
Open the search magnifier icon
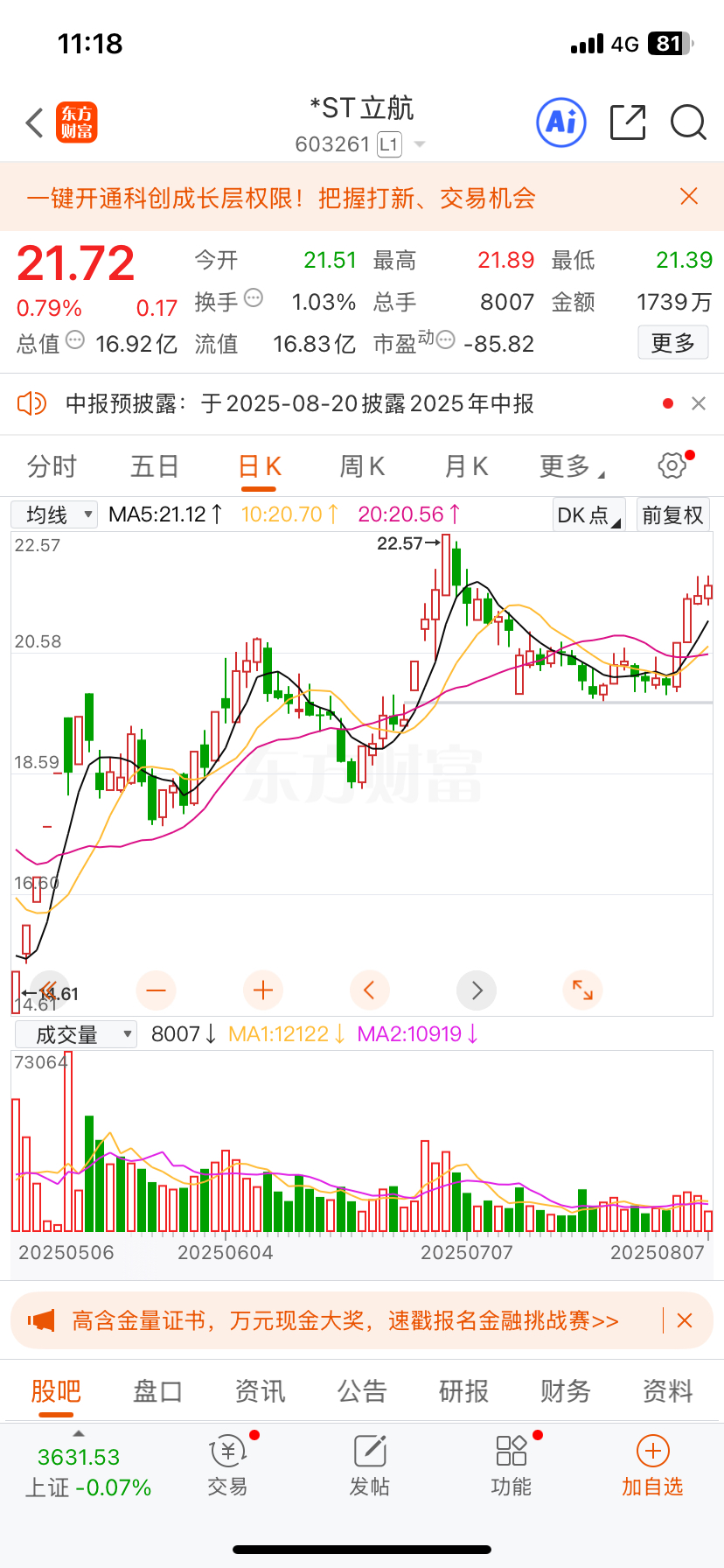click(x=688, y=122)
